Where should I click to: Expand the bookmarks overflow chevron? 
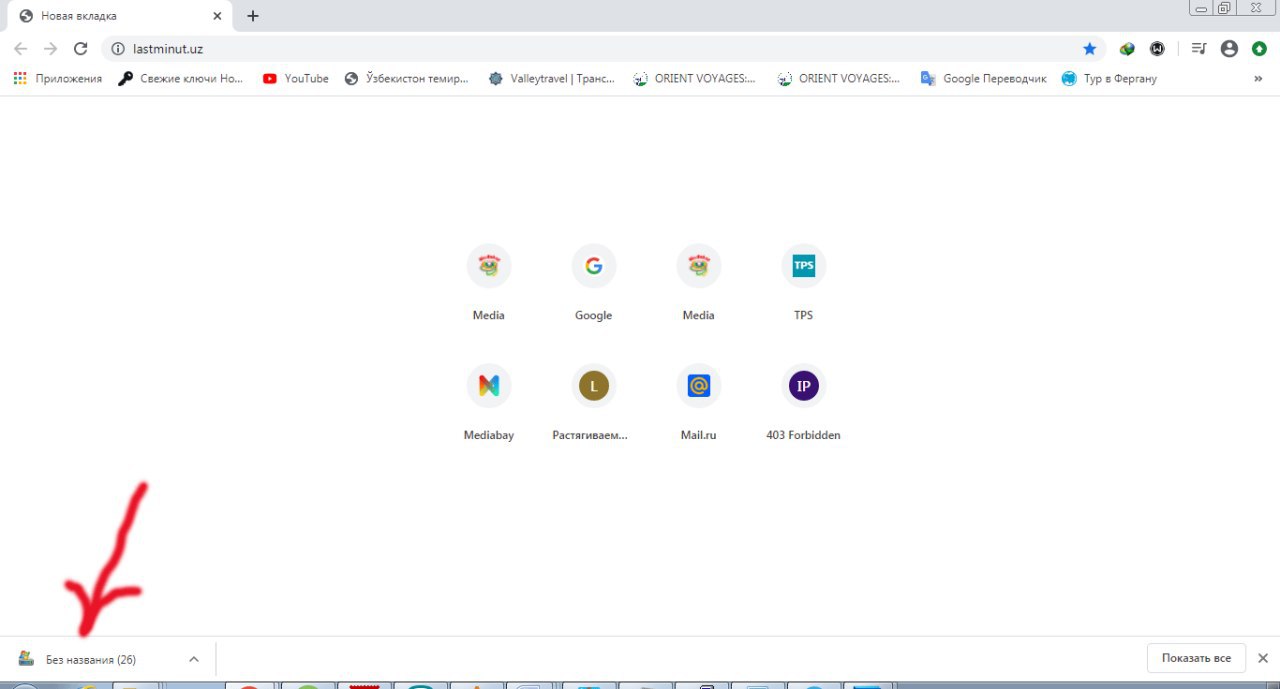pos(1258,78)
